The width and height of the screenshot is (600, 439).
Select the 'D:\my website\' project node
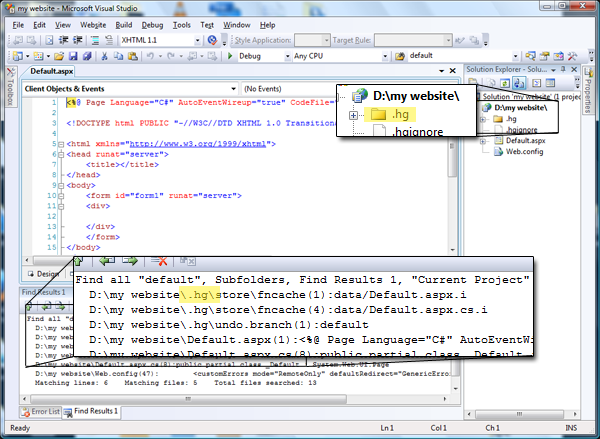[x=520, y=108]
